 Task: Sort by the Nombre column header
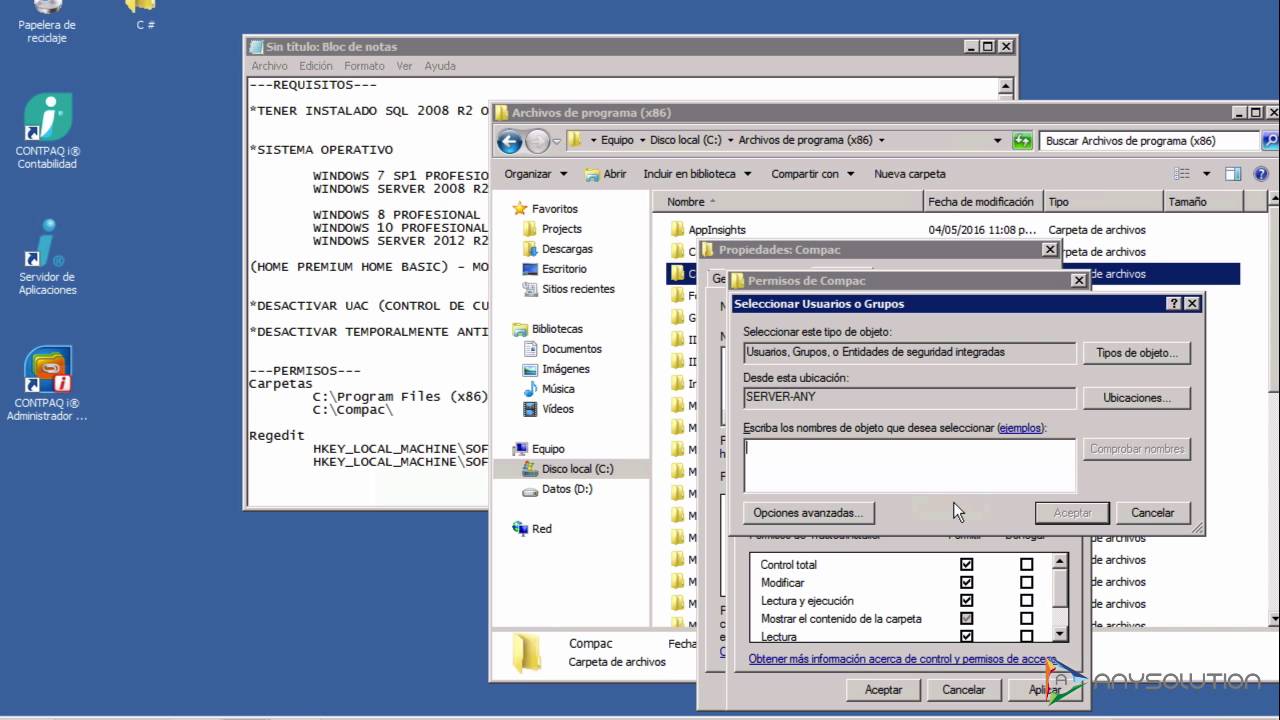[x=788, y=202]
